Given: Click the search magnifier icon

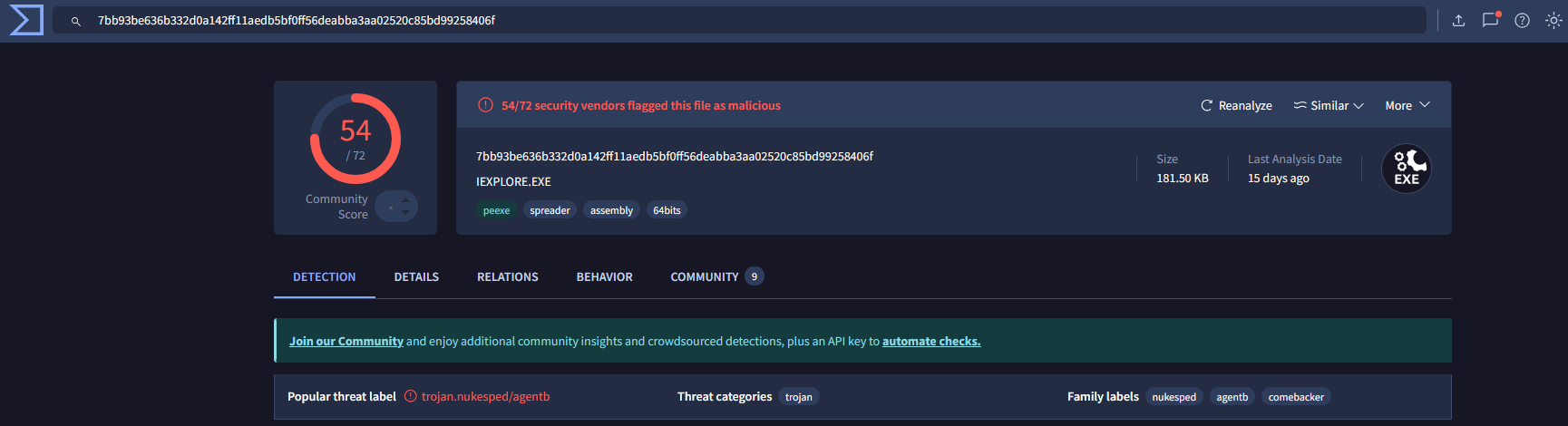Looking at the screenshot, I should 76,21.
